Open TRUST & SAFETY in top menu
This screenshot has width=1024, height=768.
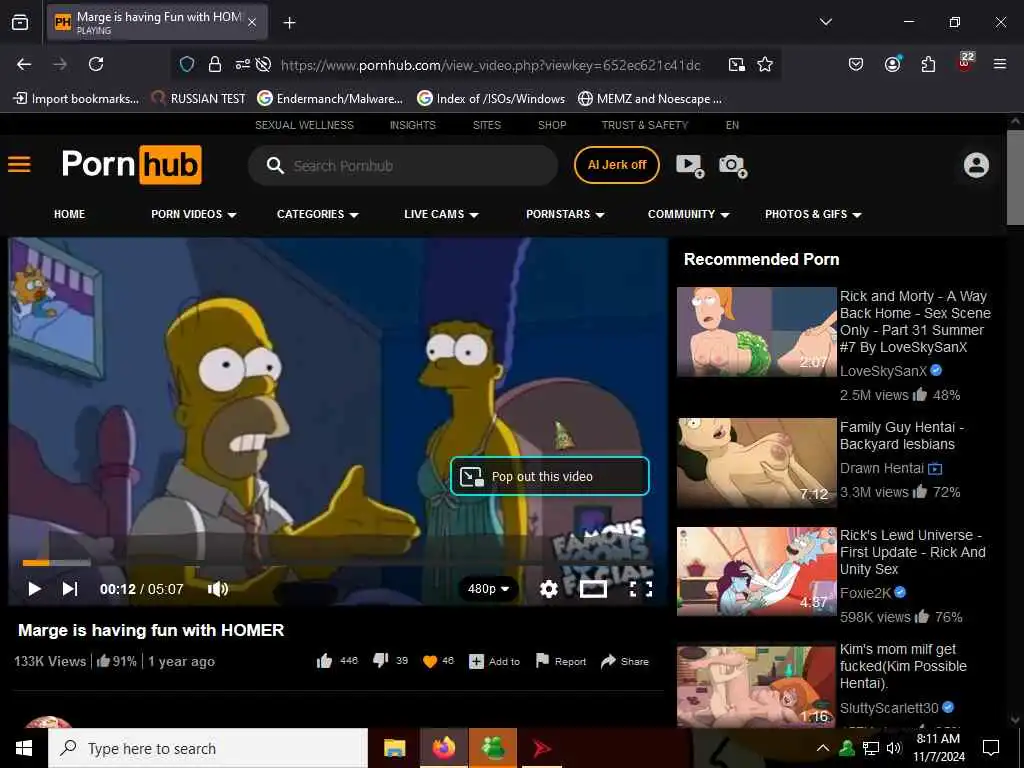click(x=645, y=125)
